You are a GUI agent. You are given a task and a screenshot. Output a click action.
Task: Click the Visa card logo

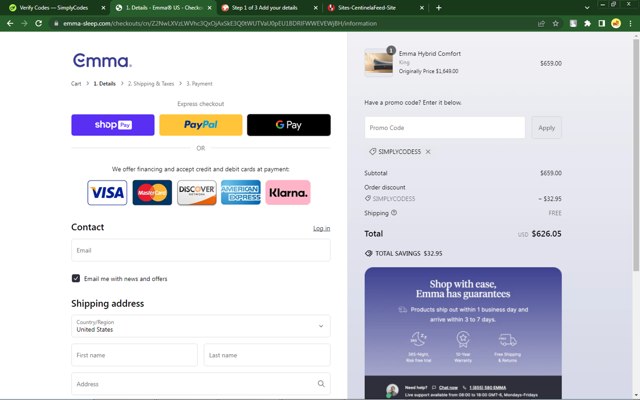coord(107,193)
